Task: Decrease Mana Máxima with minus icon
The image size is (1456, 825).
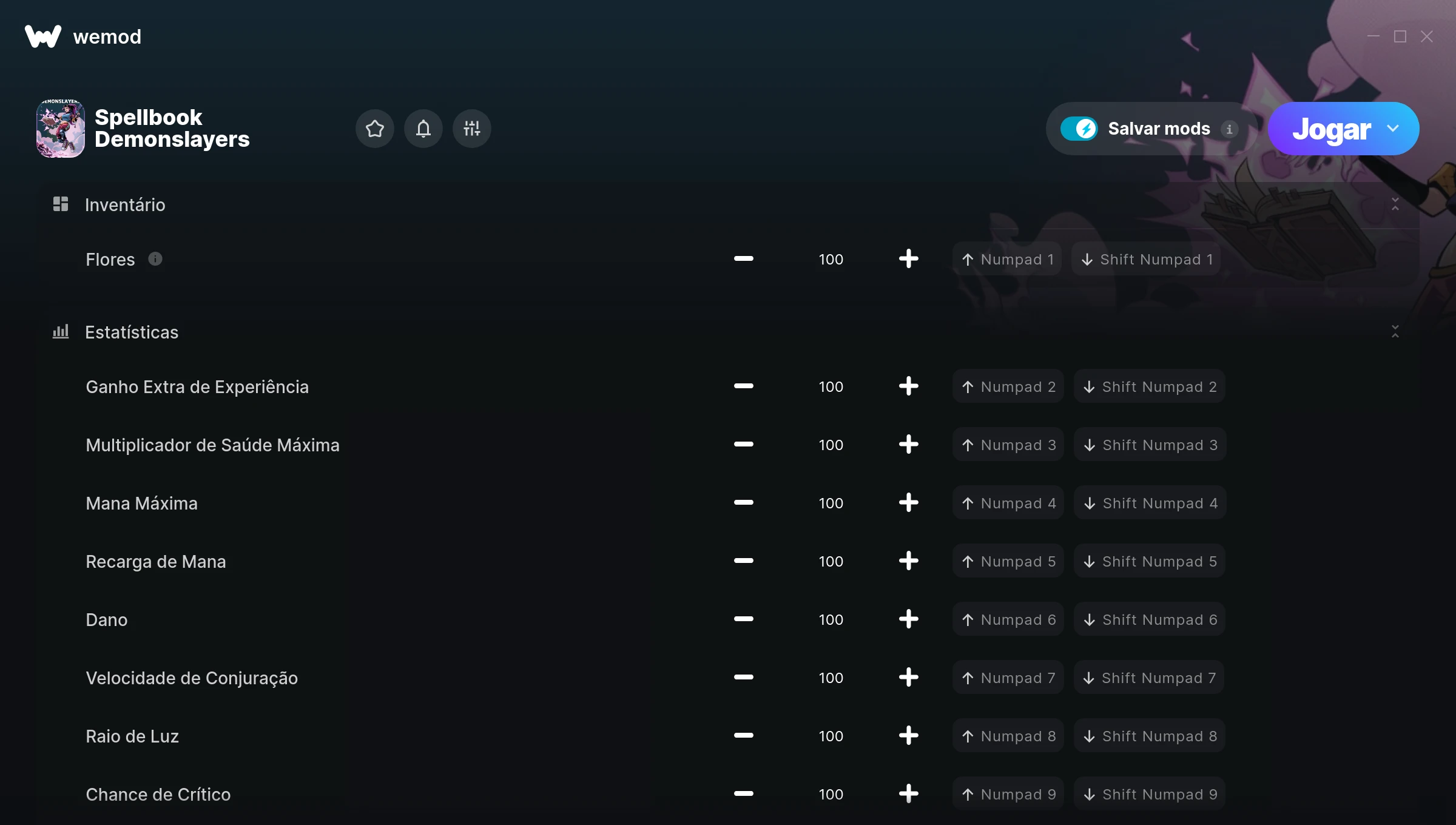Action: tap(743, 503)
